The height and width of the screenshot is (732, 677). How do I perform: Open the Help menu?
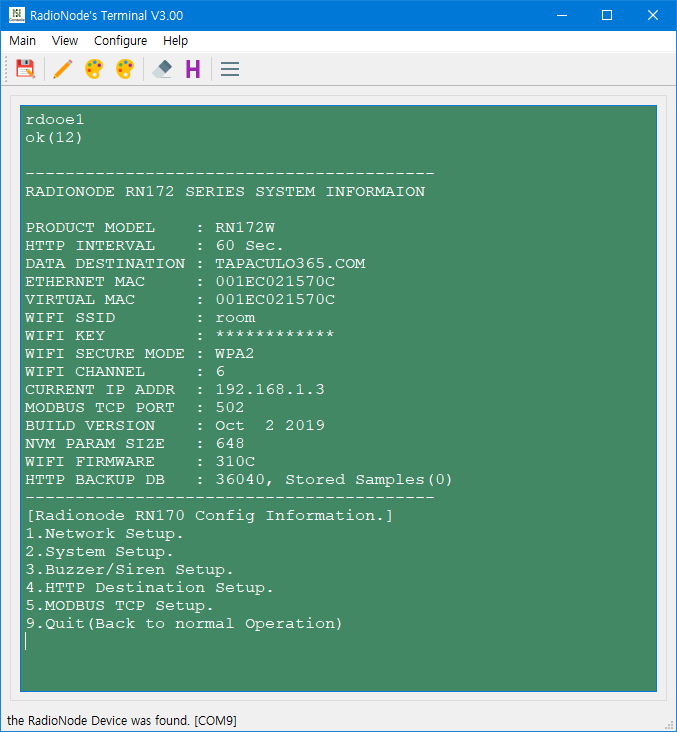tap(176, 41)
